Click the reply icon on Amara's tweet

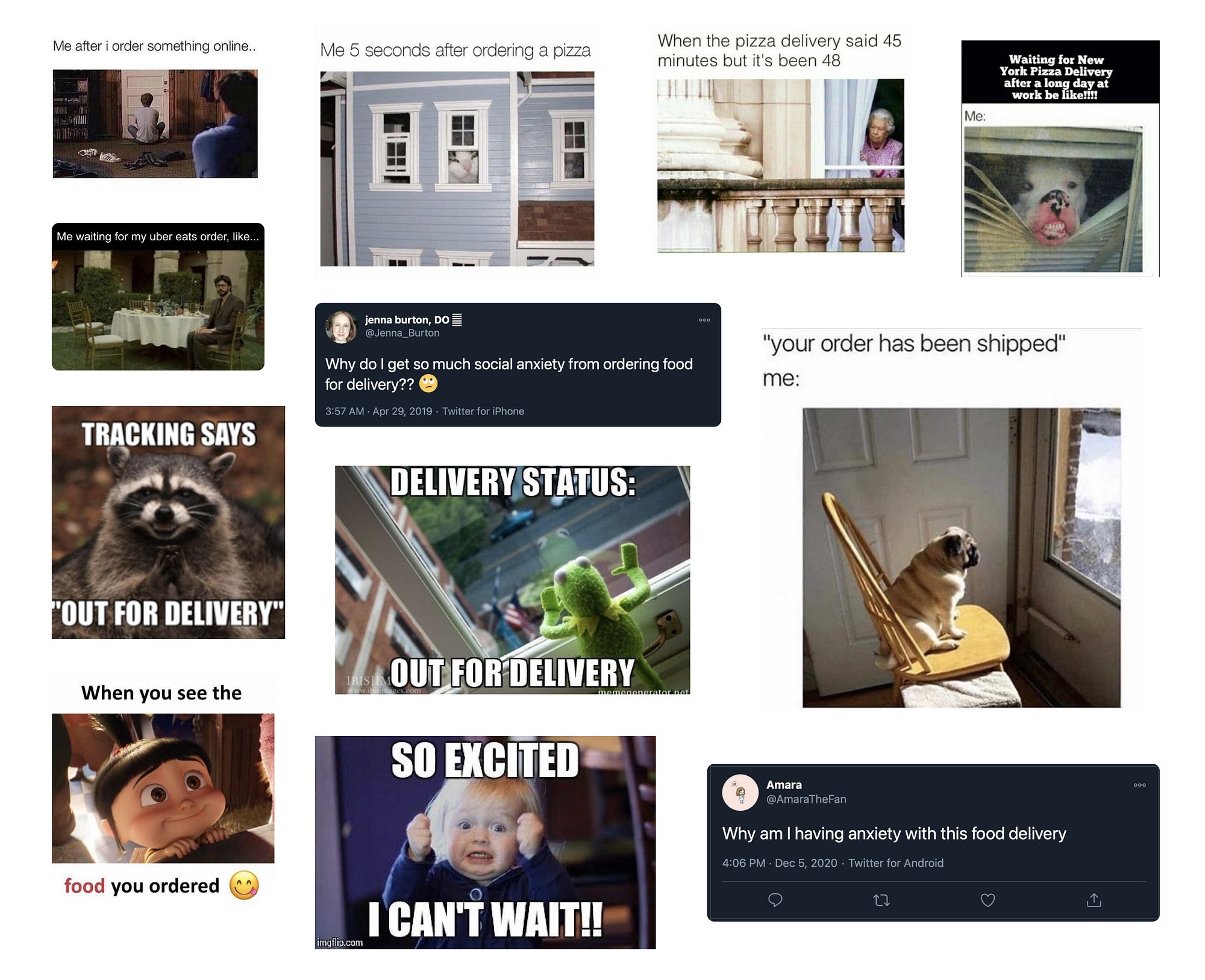pyautogui.click(x=775, y=900)
